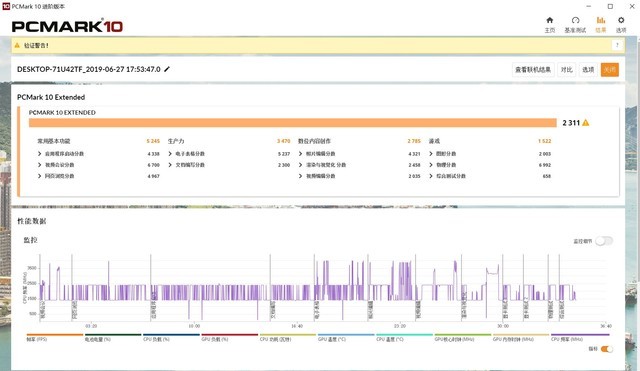
Task: Click the 验证警告! banner text
Action: [x=36, y=45]
